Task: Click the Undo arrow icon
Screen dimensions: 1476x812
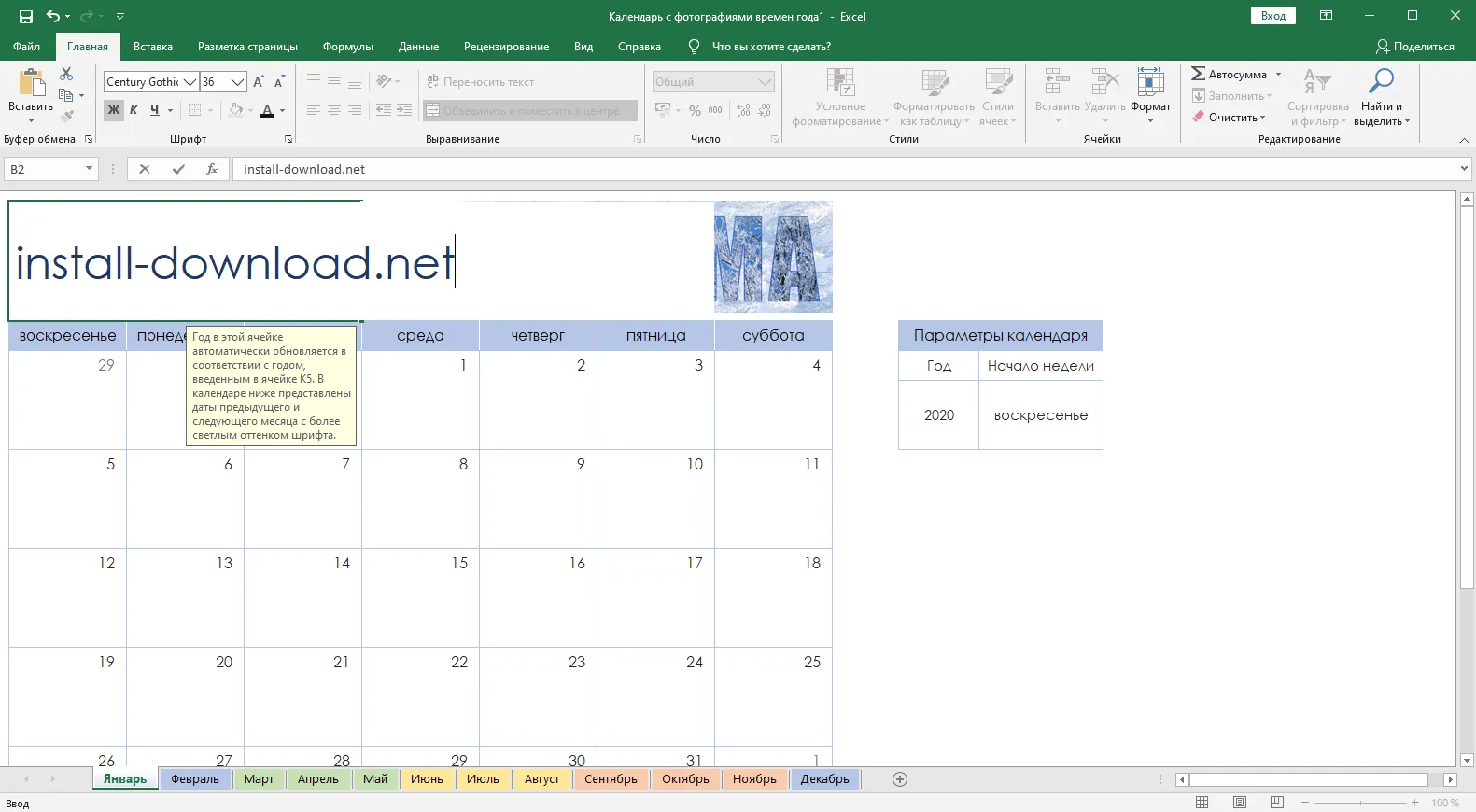Action: pyautogui.click(x=53, y=16)
